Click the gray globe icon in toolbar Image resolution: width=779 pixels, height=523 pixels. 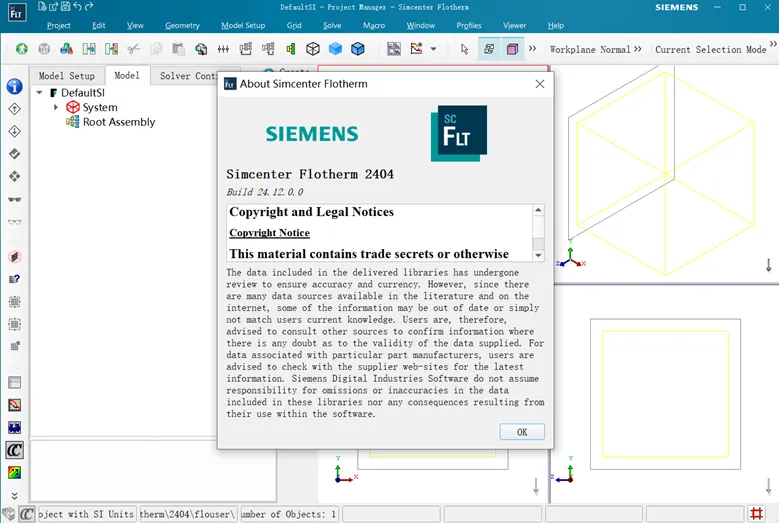coord(44,49)
